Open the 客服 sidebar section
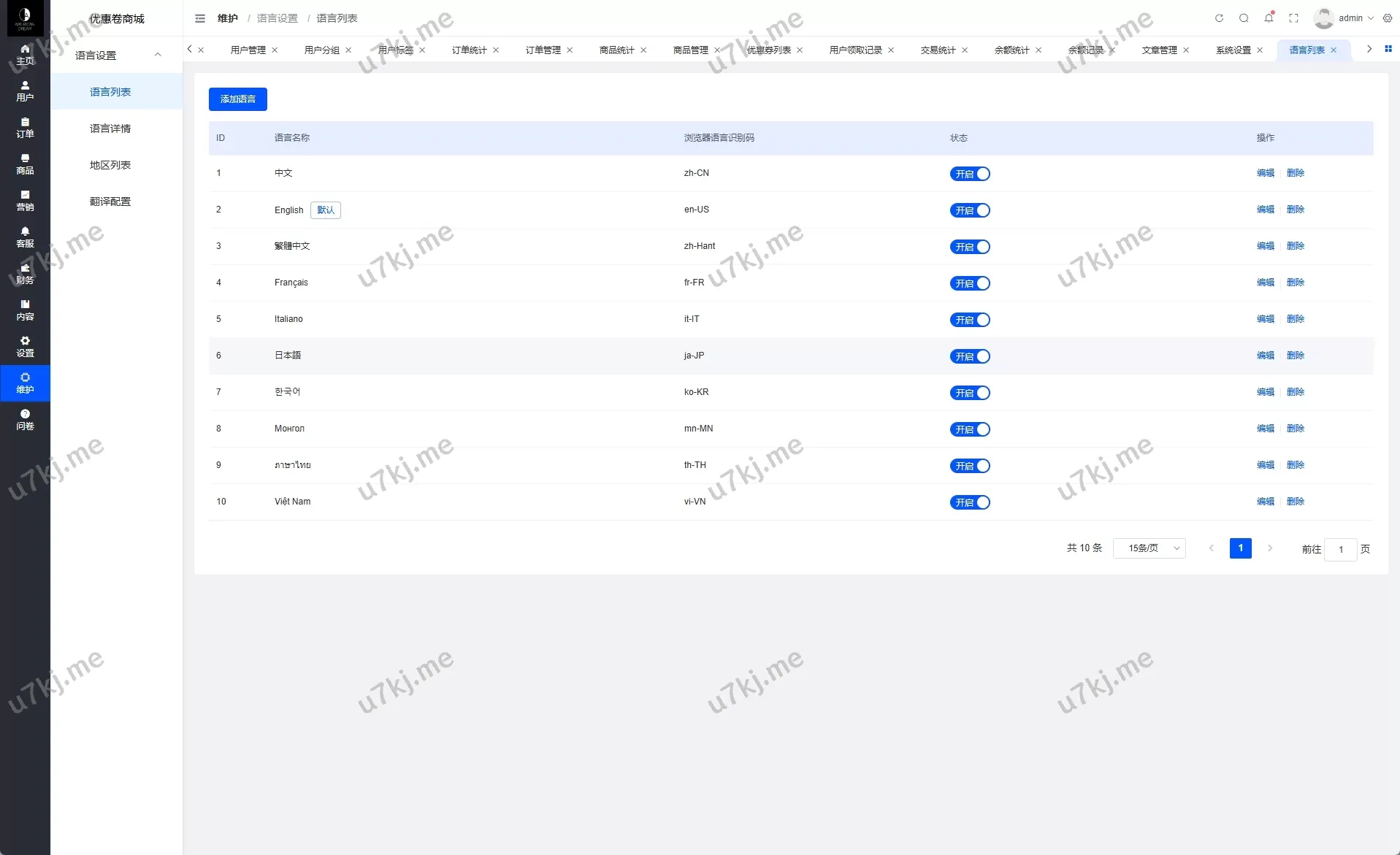 click(25, 237)
